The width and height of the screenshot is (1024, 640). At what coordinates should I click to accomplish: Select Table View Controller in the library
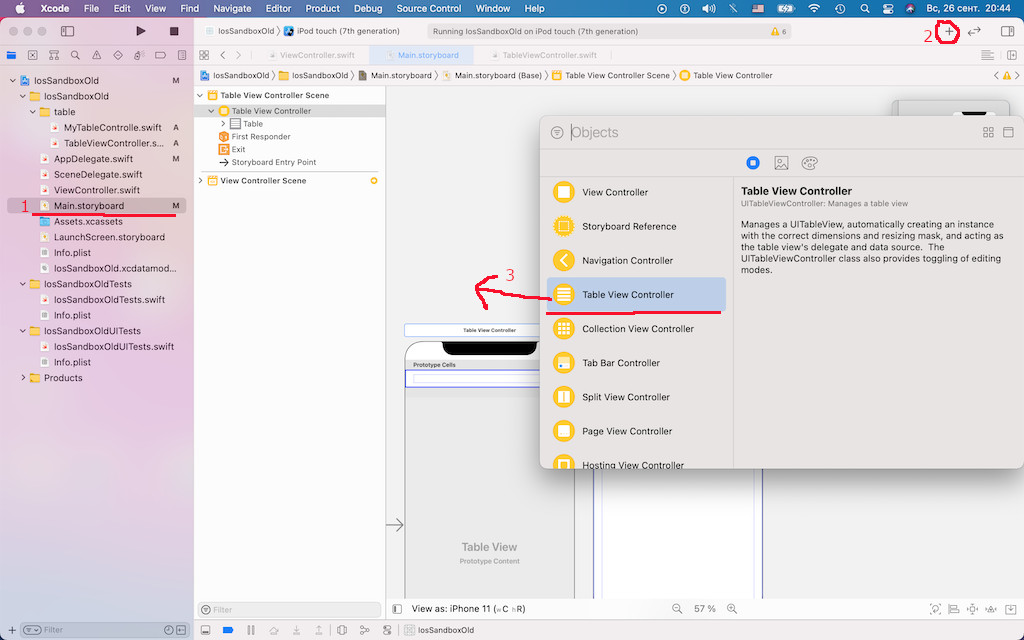[636, 295]
